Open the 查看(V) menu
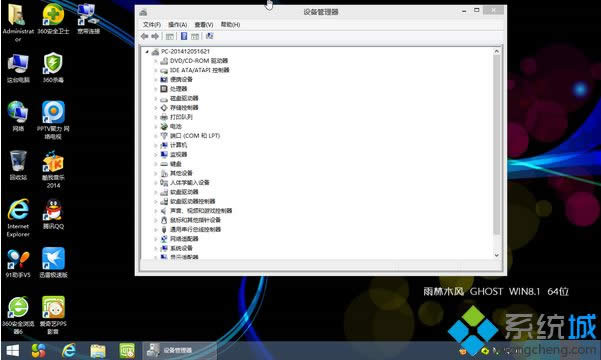The image size is (601, 360). tap(204, 25)
